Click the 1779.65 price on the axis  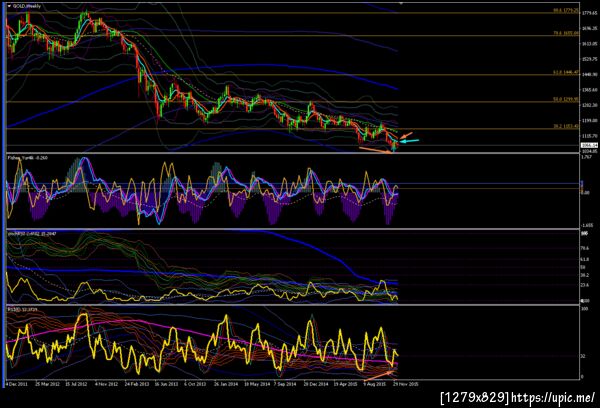(x=589, y=13)
